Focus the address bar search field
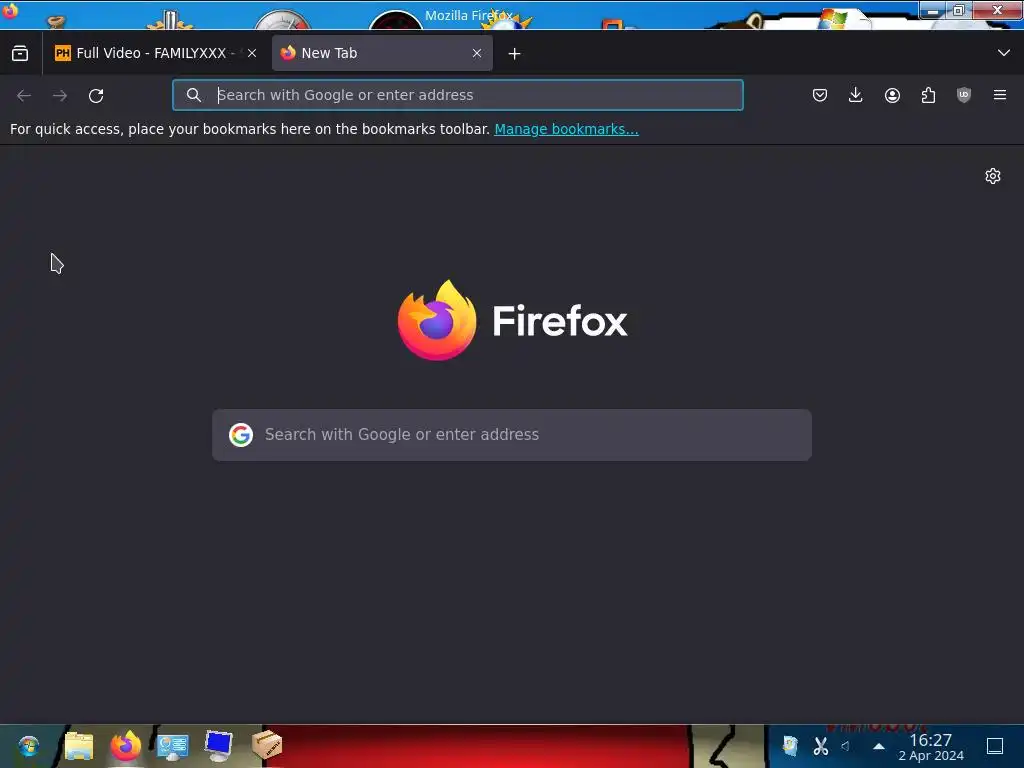The image size is (1024, 768). coord(458,95)
